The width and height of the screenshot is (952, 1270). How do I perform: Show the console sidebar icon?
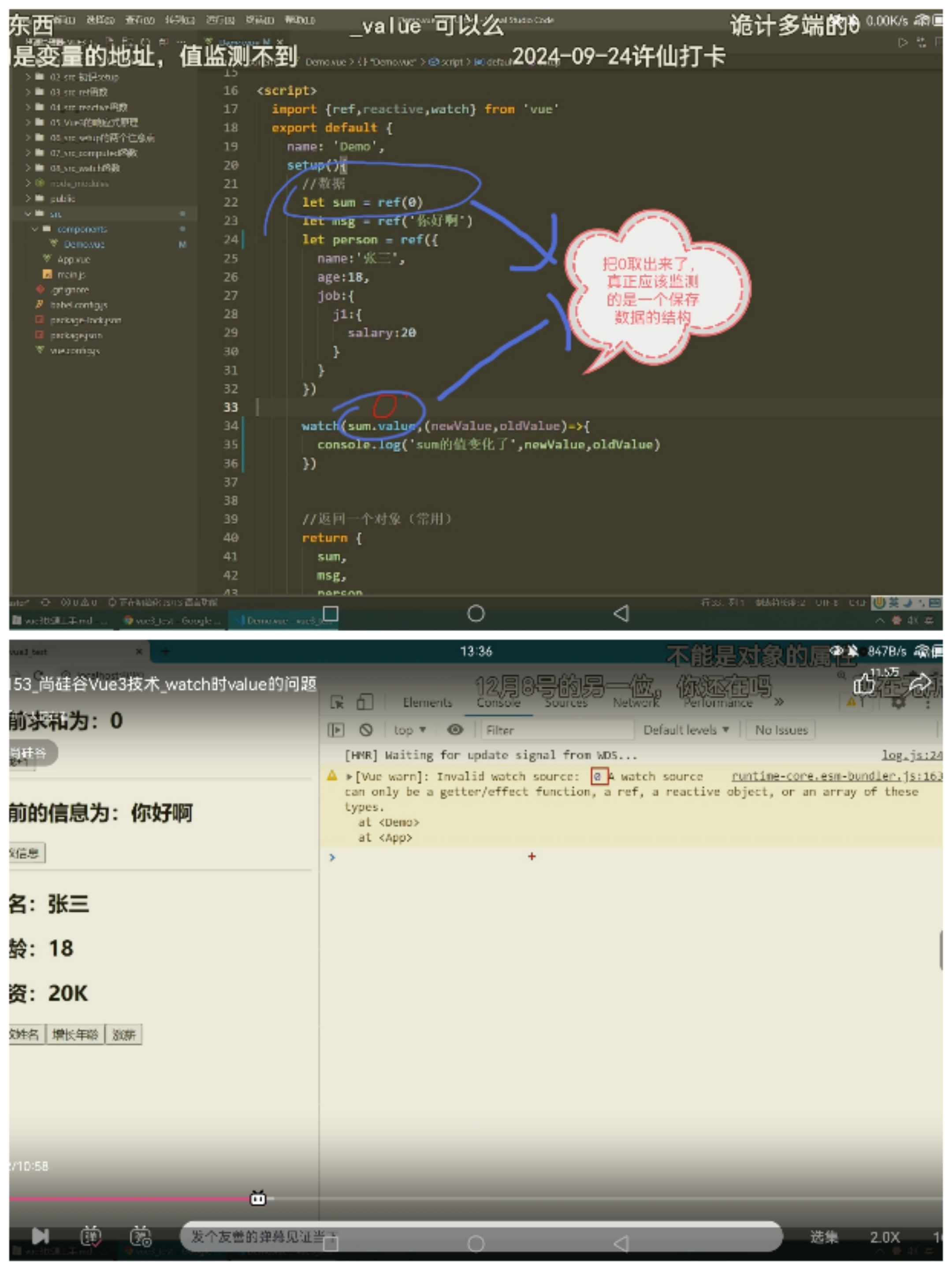pos(336,730)
